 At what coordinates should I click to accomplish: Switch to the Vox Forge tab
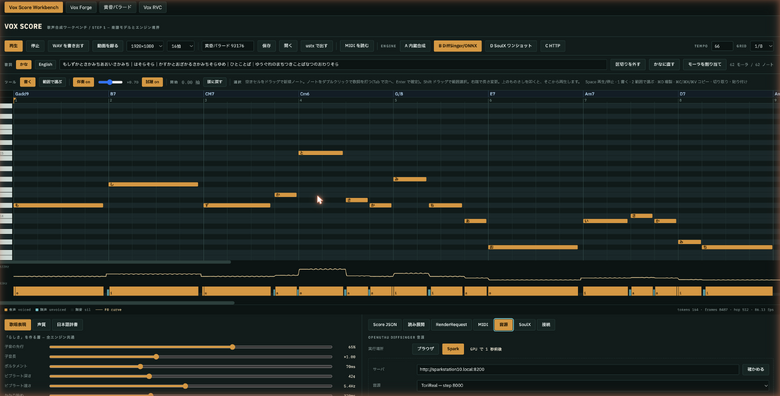pos(81,7)
